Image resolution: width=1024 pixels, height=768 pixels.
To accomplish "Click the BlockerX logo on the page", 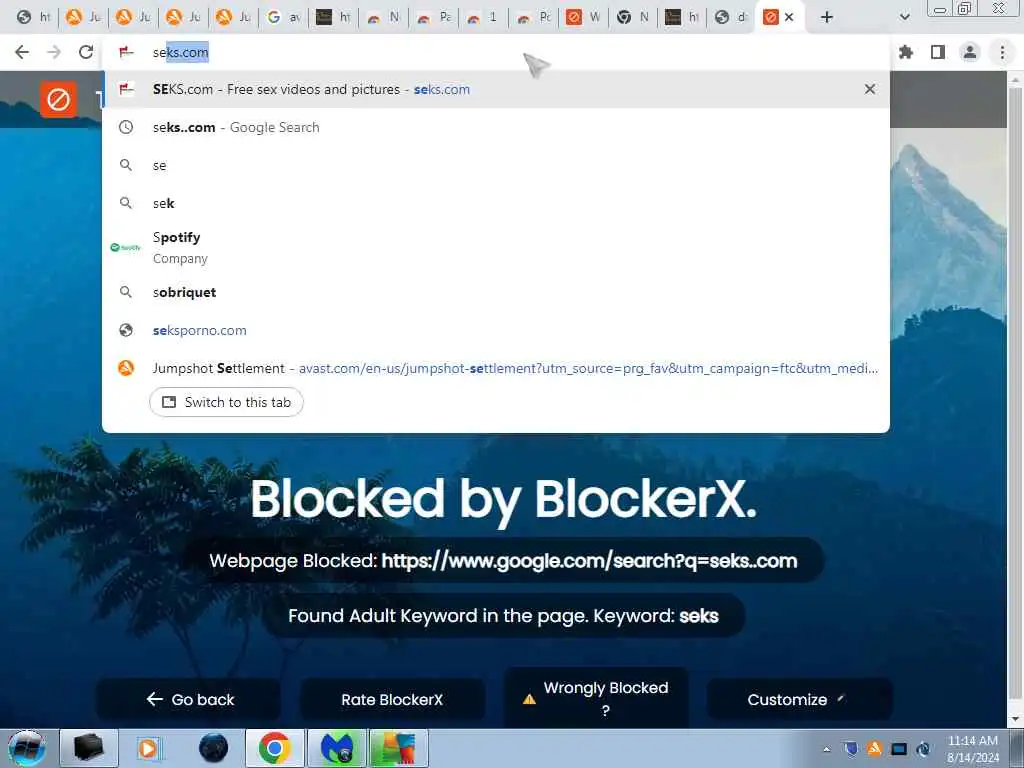I will 58,100.
